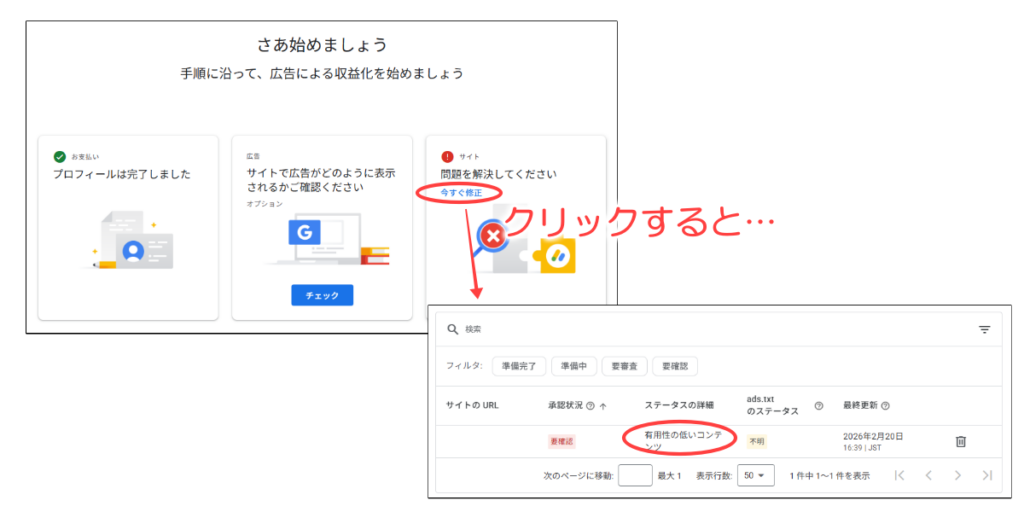Screen dimensions: 1024x512
Task: Click the blue チェック button
Action: click(322, 295)
